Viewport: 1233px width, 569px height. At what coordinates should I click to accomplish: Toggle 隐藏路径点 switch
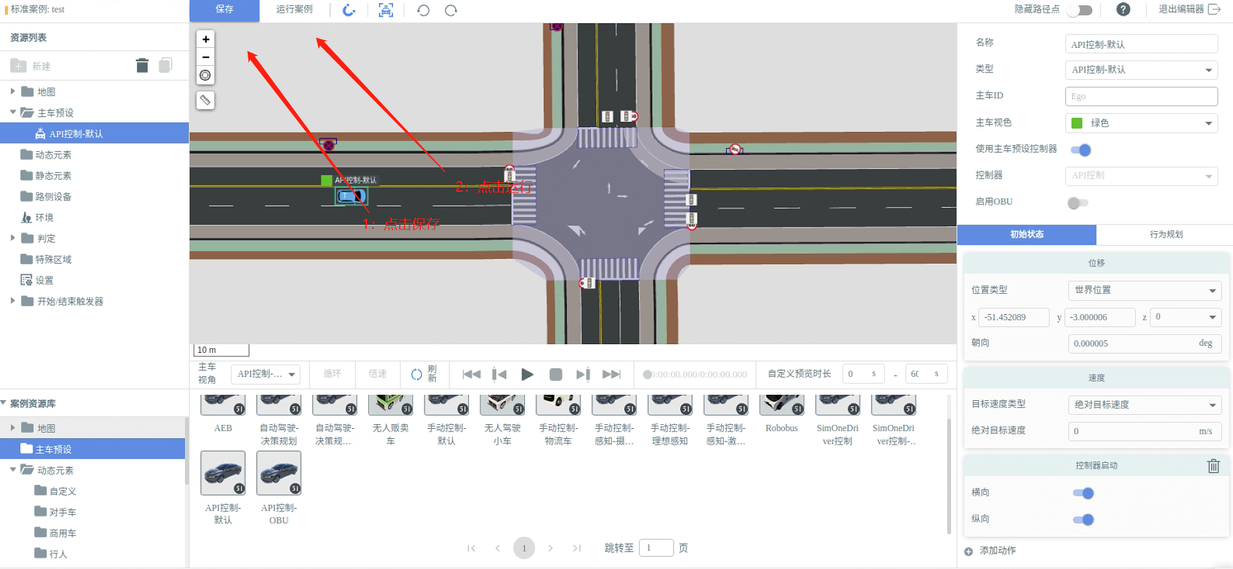(x=1079, y=10)
